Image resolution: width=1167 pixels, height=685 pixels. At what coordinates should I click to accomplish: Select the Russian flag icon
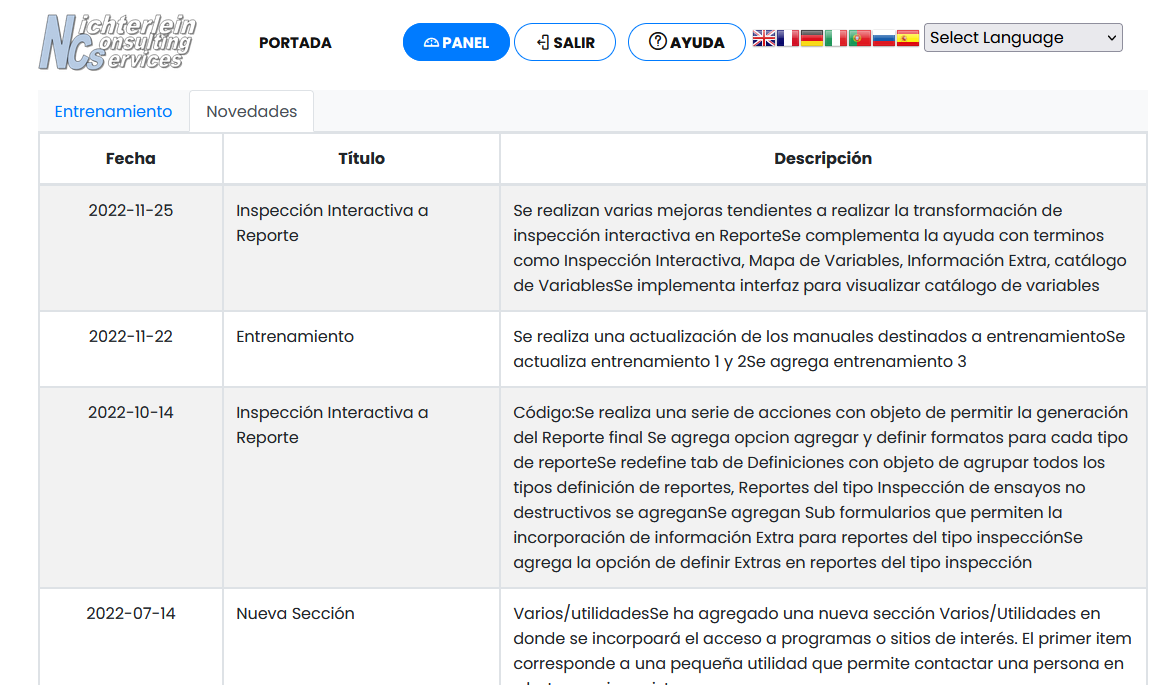click(x=884, y=38)
